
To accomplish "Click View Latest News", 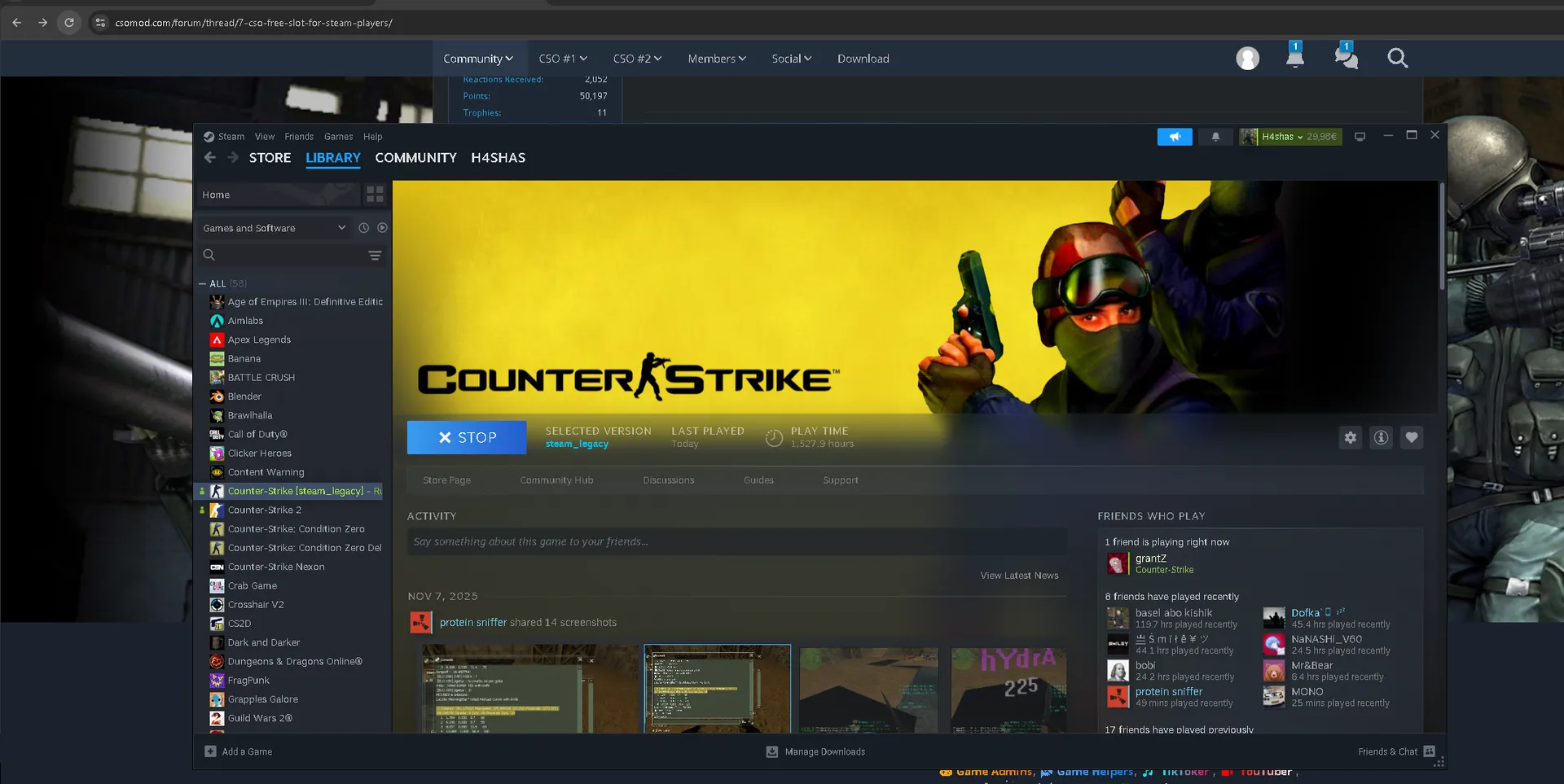I will 1019,576.
